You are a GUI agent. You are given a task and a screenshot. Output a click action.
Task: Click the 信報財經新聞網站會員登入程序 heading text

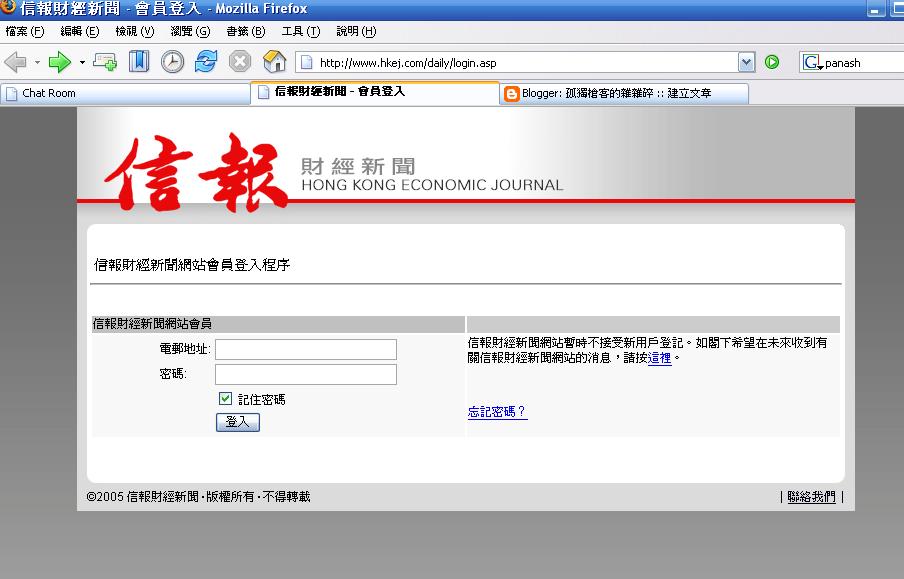(x=192, y=265)
